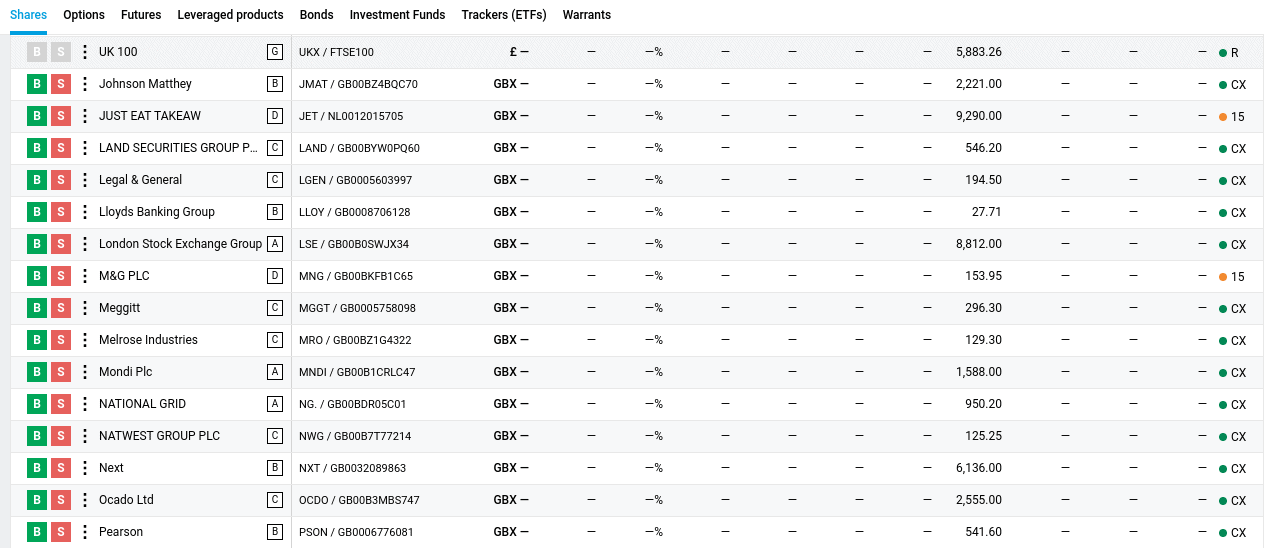The image size is (1264, 548).
Task: Sell LAND SECURITIES GROUP shares
Action: click(x=61, y=148)
